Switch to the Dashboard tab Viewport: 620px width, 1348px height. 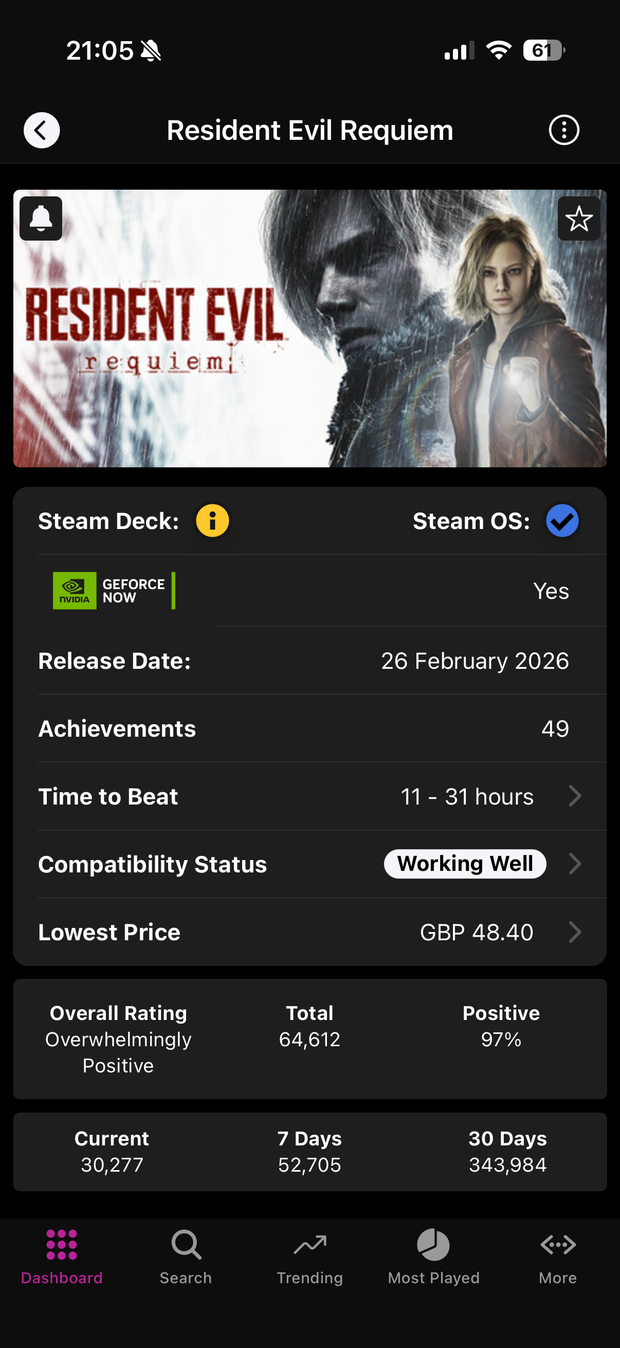[62, 1256]
